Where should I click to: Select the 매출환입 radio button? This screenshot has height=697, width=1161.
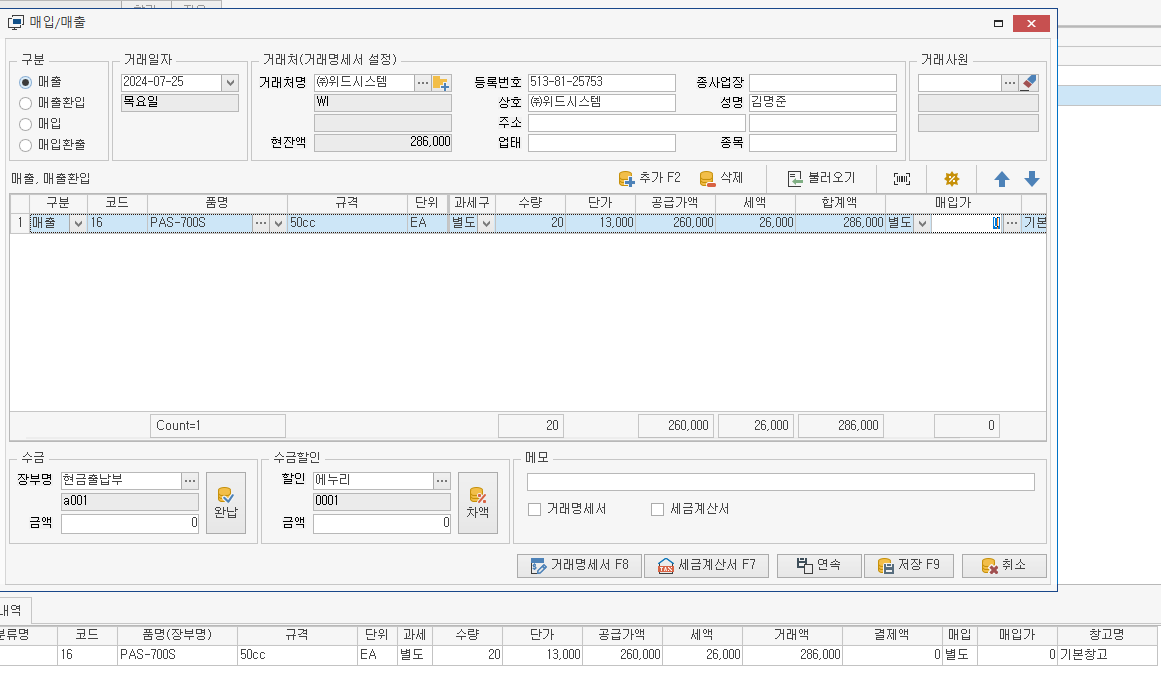[x=26, y=102]
